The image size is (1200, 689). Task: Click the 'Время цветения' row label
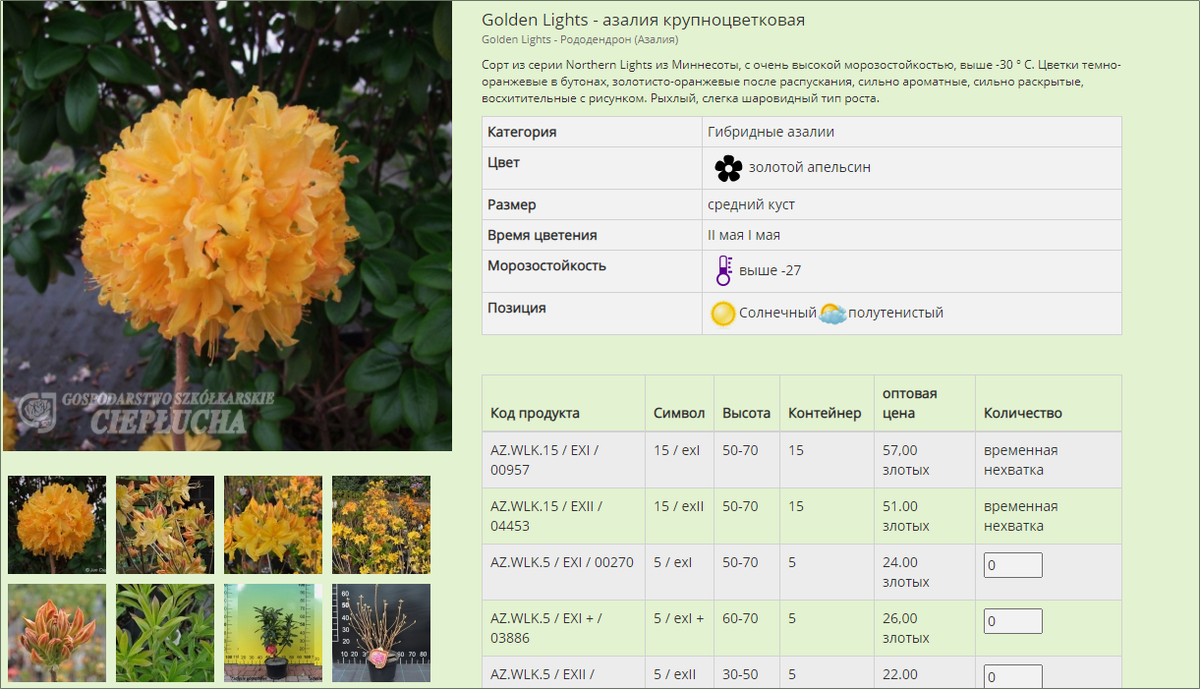tap(542, 235)
